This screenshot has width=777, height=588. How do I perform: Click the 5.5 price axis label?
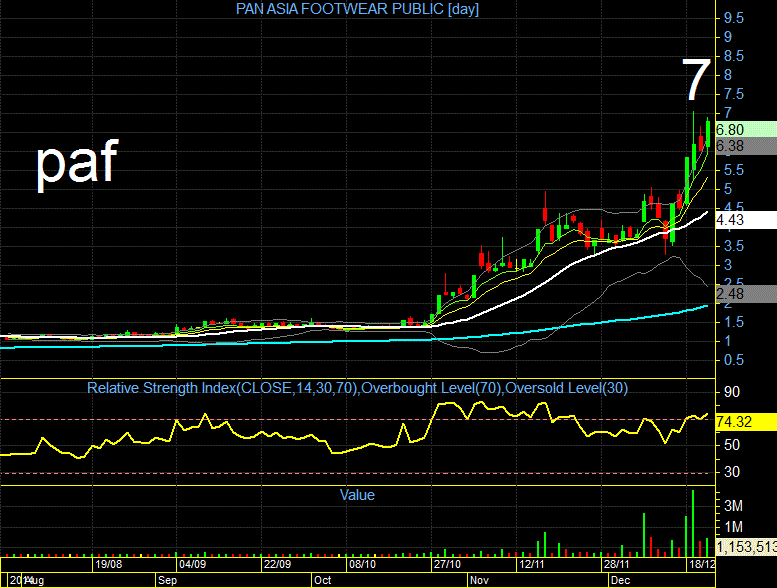coord(734,170)
